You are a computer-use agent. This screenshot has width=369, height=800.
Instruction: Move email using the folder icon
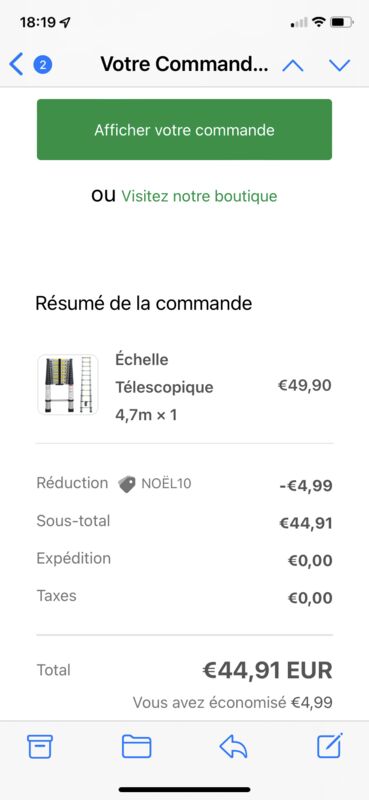(x=136, y=746)
